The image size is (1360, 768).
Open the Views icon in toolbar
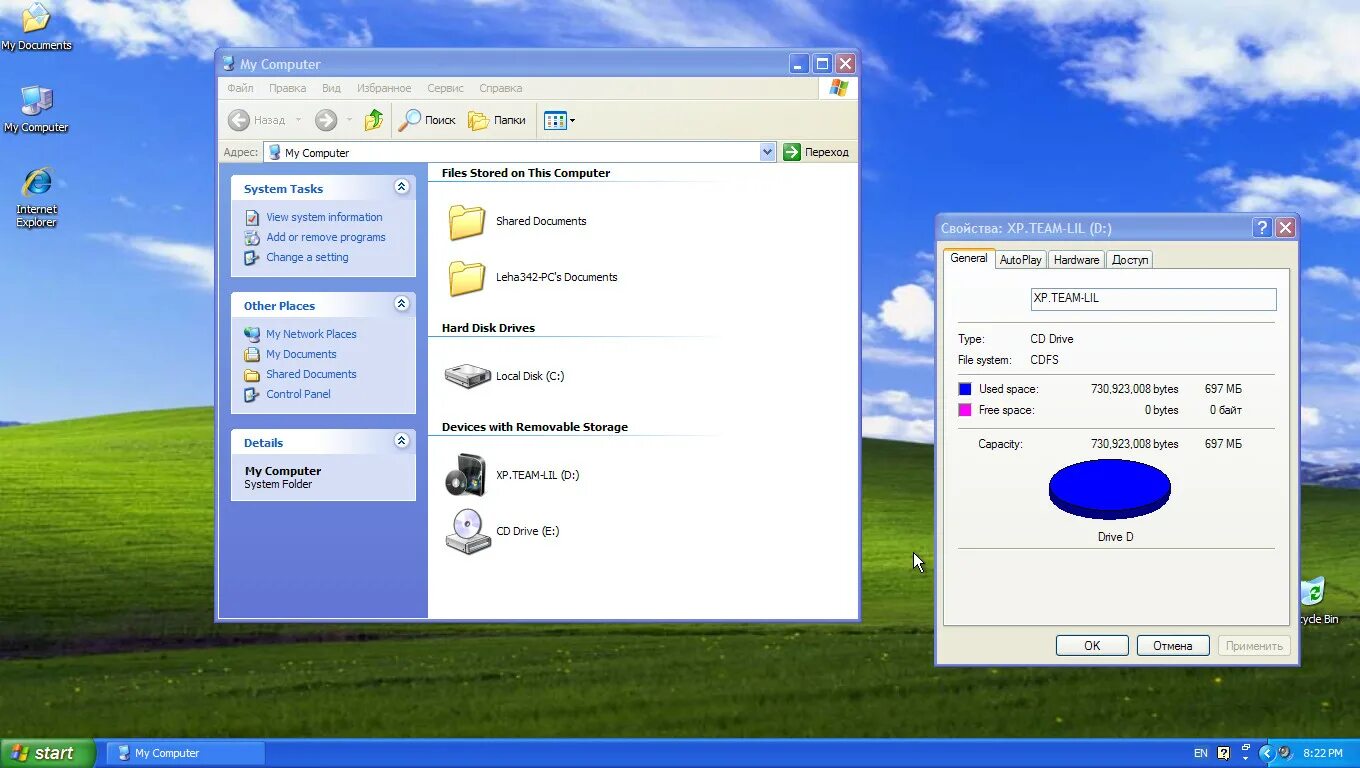click(x=555, y=120)
